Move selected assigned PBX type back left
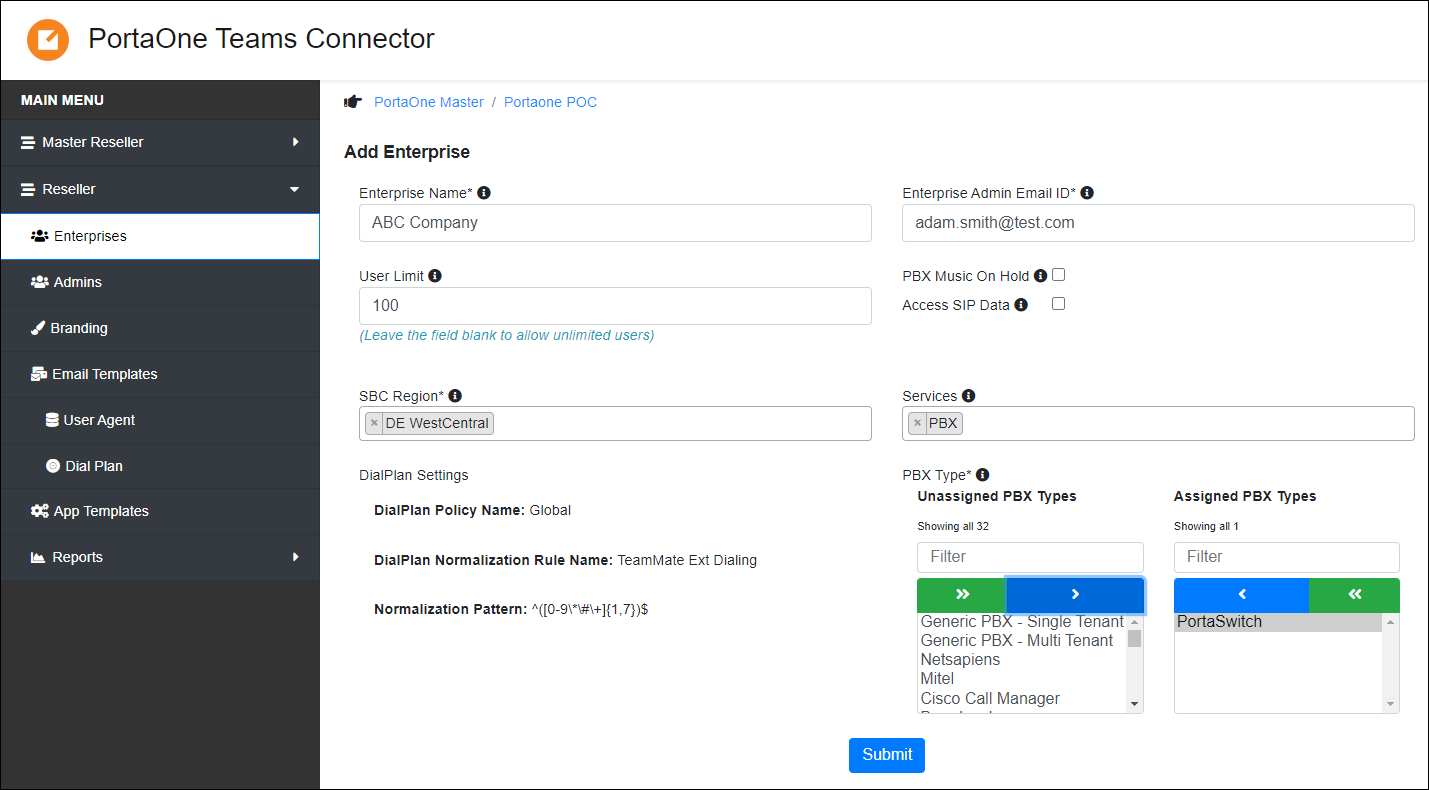 (1242, 595)
